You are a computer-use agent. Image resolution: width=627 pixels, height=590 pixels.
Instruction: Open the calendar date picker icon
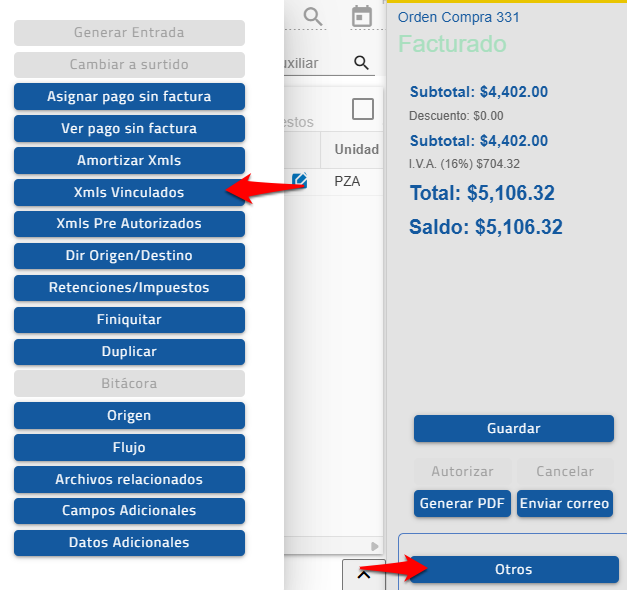point(362,16)
